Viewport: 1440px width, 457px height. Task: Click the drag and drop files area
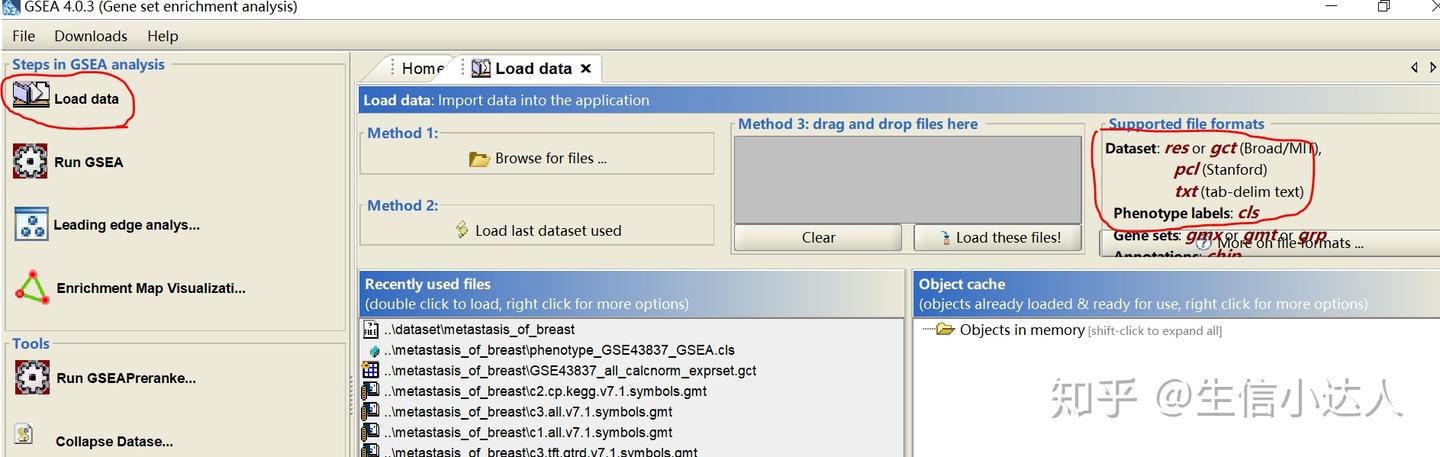(x=907, y=179)
